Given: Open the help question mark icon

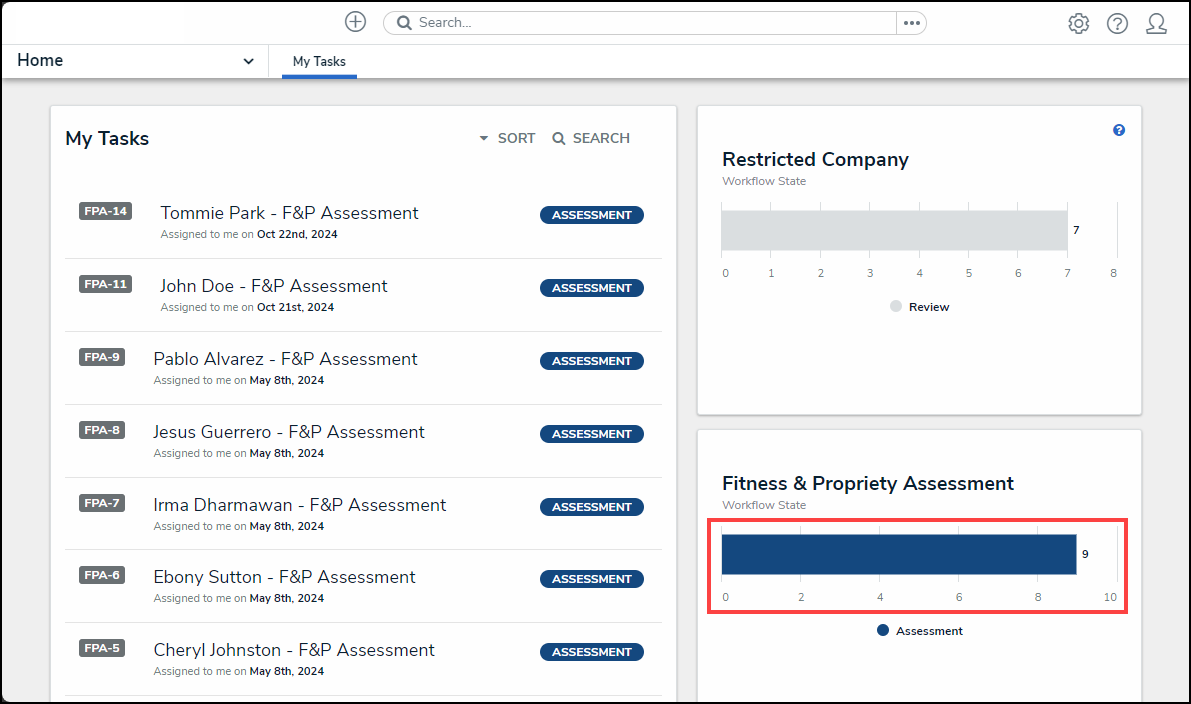Looking at the screenshot, I should 1117,24.
